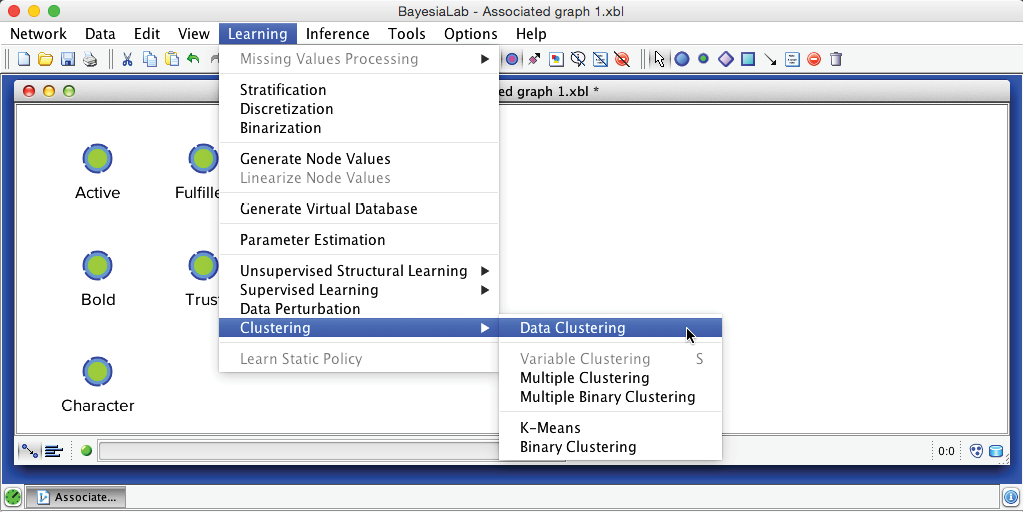Select the blue circle node creation tool

(682, 59)
